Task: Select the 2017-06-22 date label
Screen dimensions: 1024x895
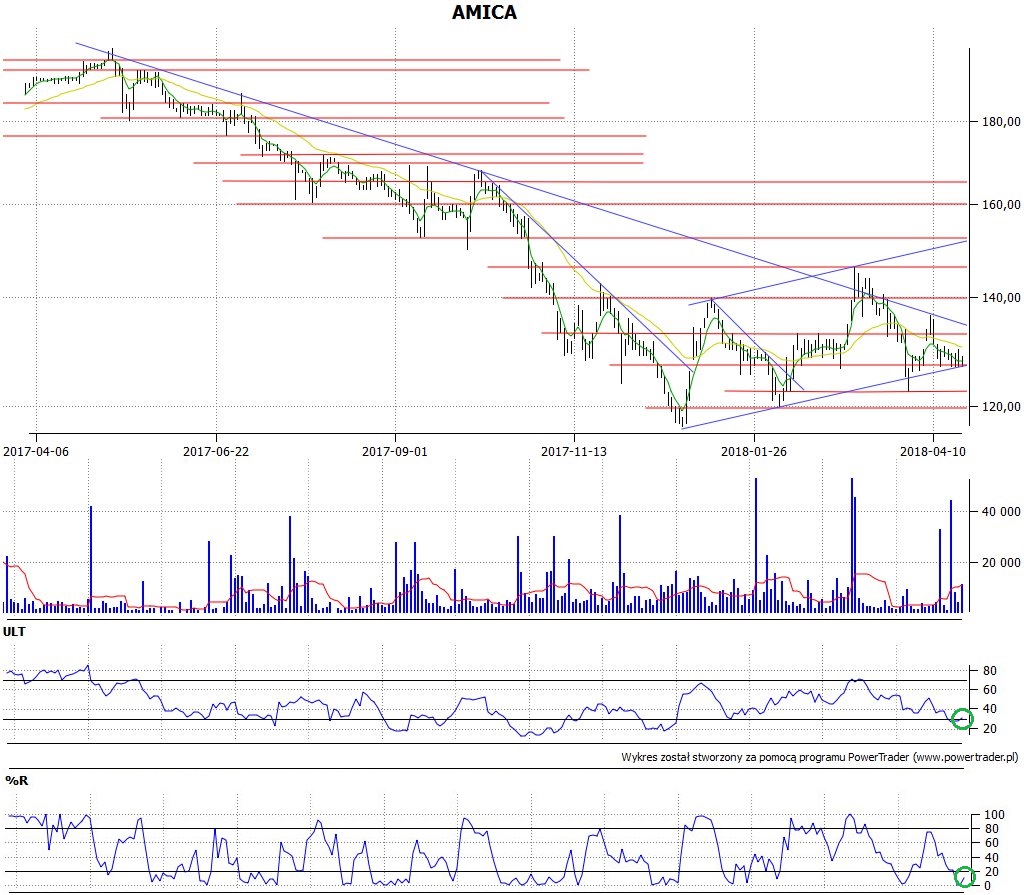Action: [x=216, y=451]
